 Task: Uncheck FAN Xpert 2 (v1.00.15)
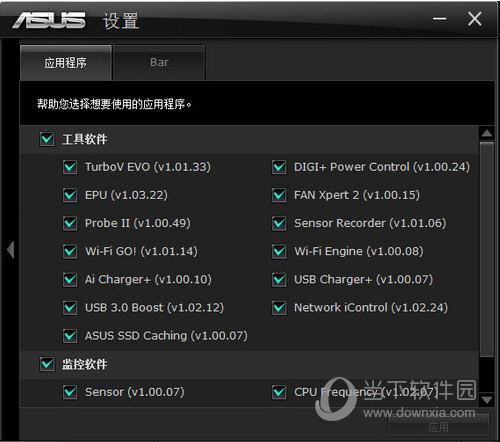point(279,195)
